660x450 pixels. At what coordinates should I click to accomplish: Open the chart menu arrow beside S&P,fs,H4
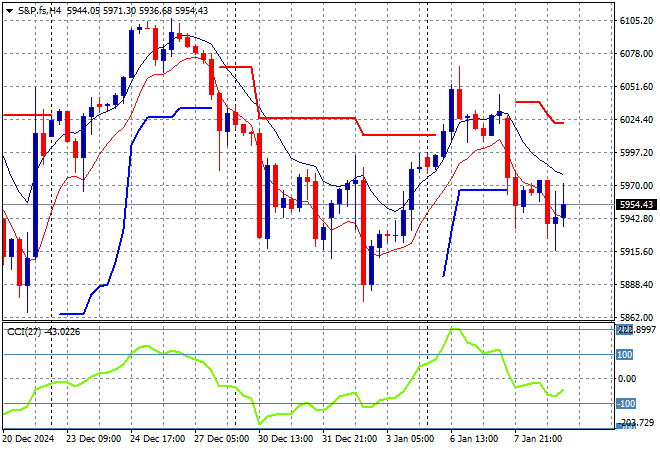(9, 9)
